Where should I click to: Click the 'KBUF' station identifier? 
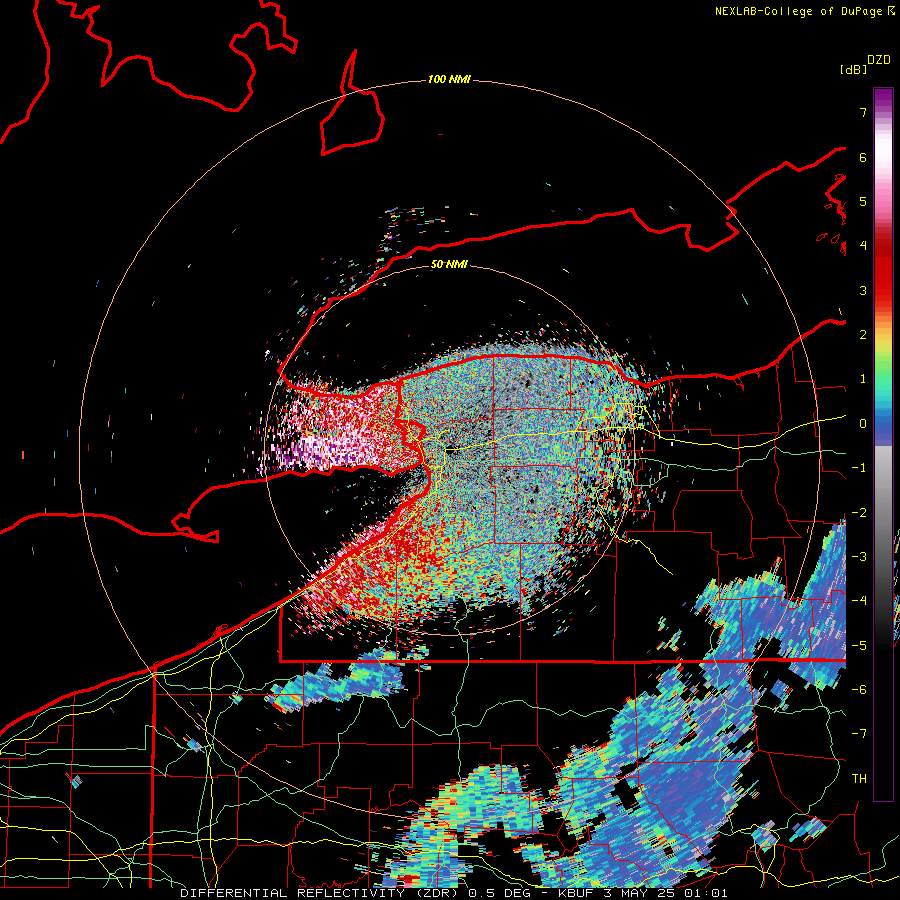576,893
